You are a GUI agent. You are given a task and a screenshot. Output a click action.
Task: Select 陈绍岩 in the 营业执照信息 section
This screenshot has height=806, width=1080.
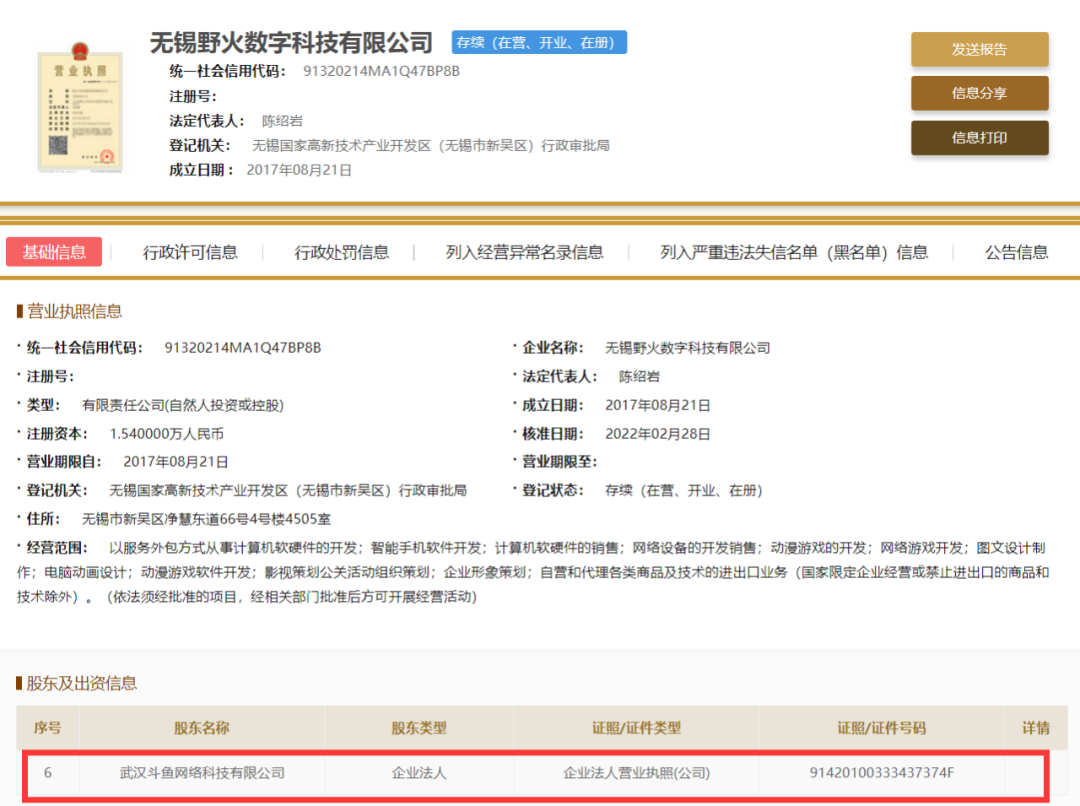point(639,377)
